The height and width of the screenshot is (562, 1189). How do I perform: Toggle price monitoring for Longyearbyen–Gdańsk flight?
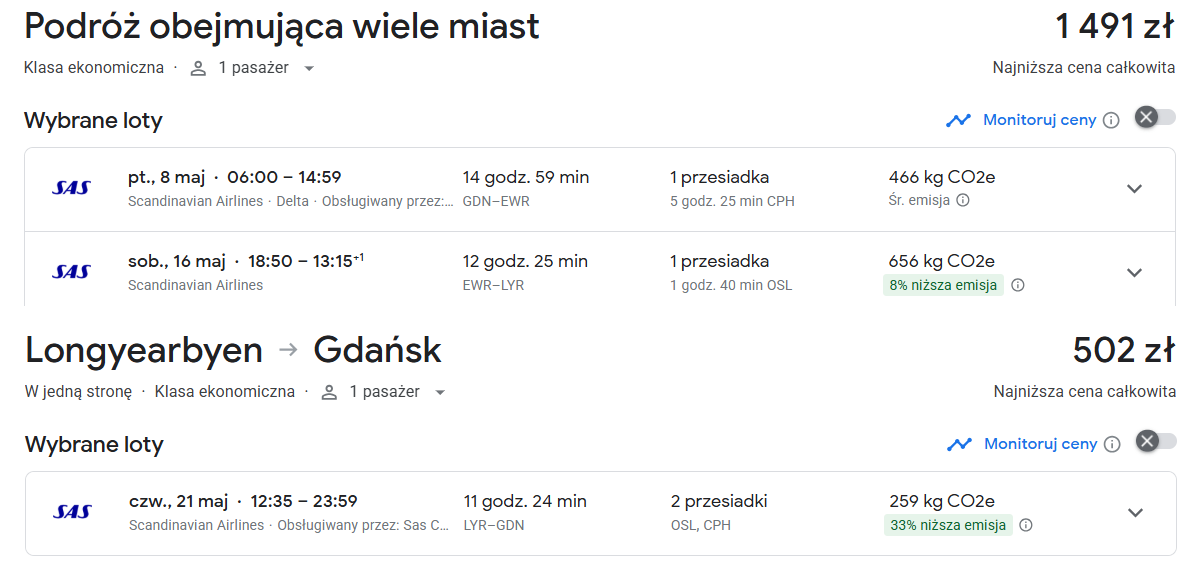point(1156,441)
